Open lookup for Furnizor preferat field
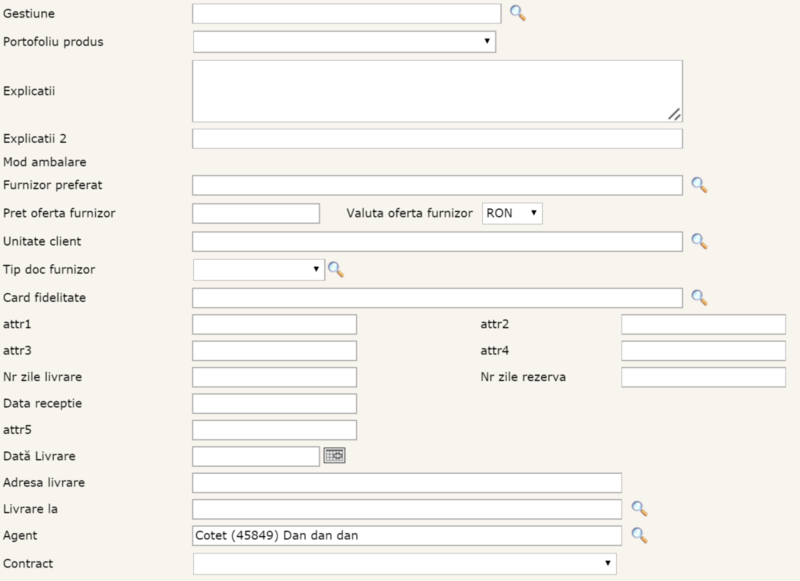Screen dimensions: 800x581 (699, 185)
